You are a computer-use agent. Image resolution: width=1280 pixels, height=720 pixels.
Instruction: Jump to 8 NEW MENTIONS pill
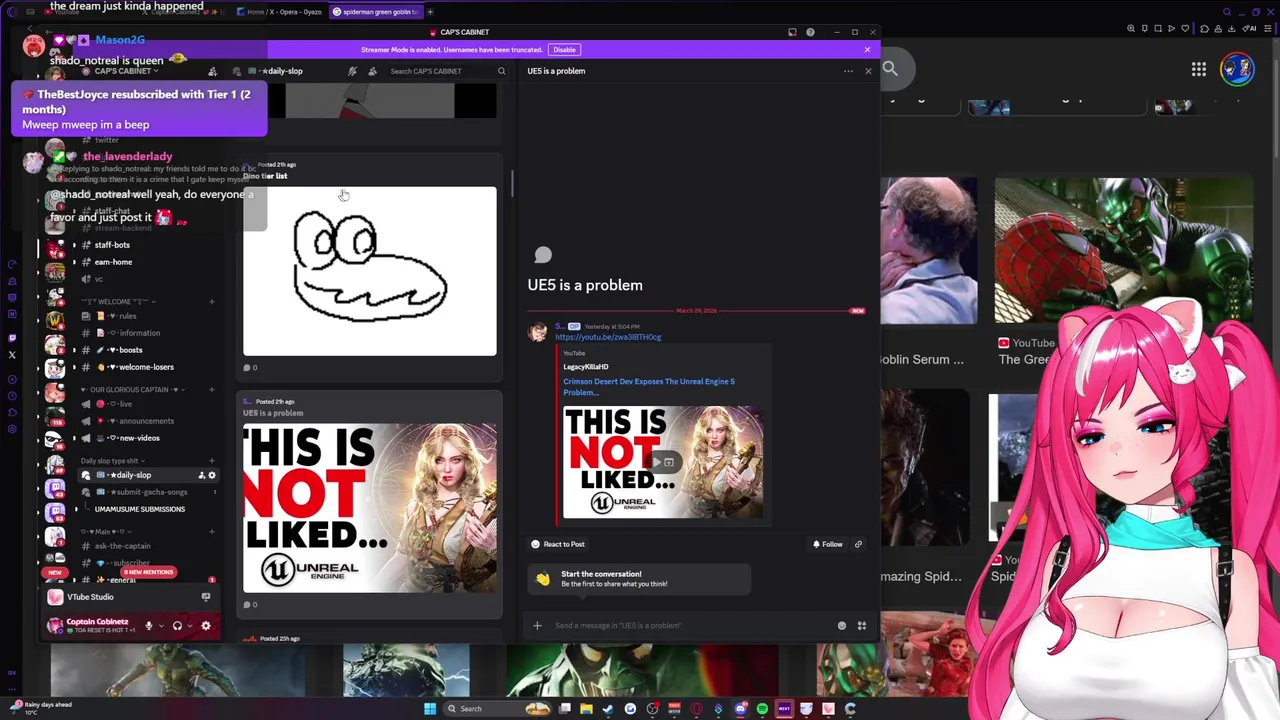[148, 572]
